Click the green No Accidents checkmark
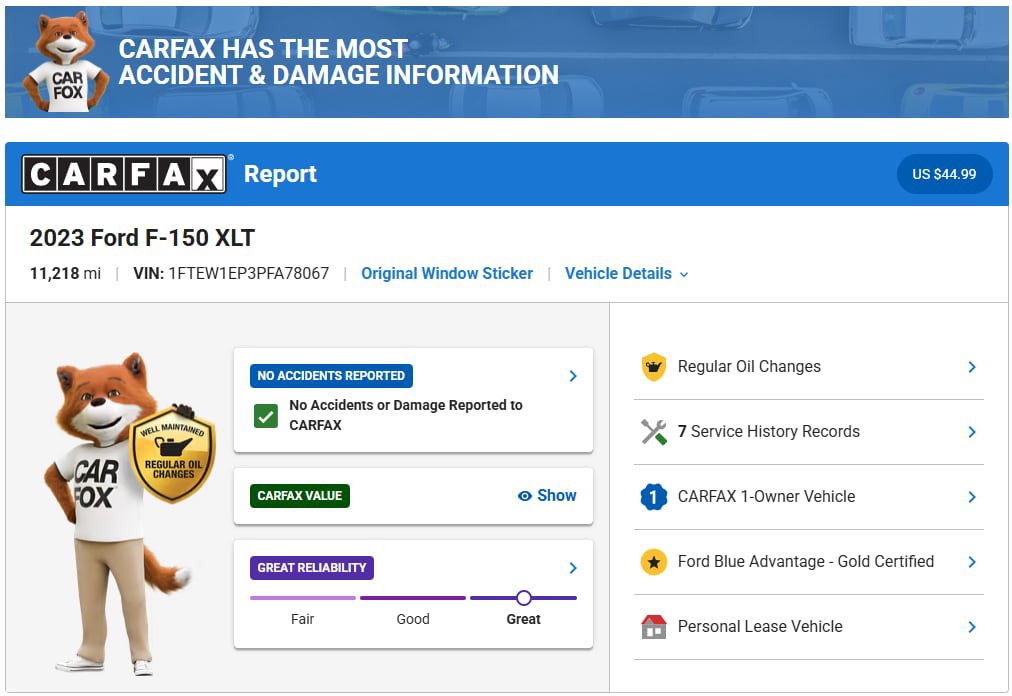The width and height of the screenshot is (1012, 696). point(266,416)
